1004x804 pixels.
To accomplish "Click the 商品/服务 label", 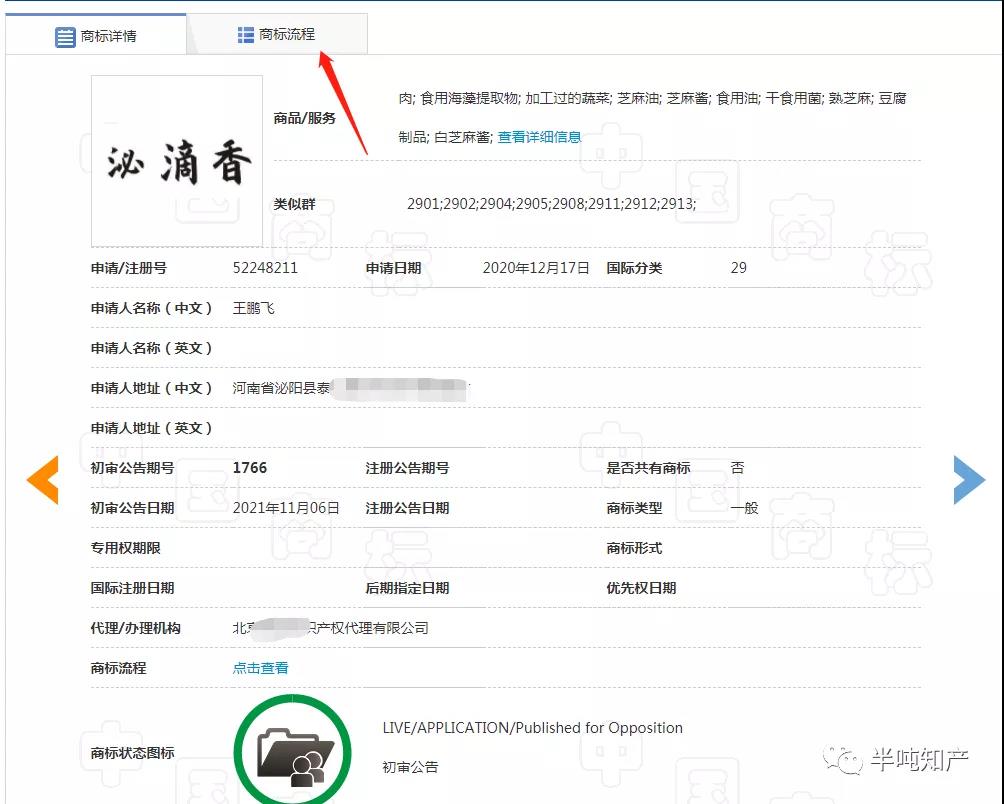I will tap(305, 118).
